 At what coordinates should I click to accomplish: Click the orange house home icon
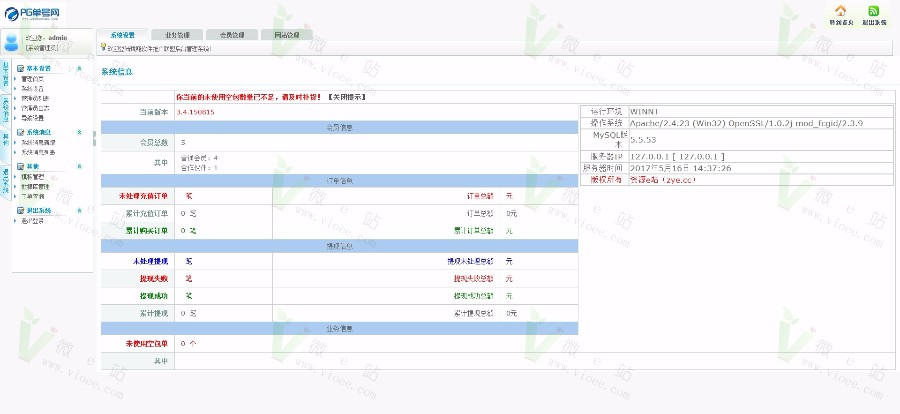tap(840, 11)
